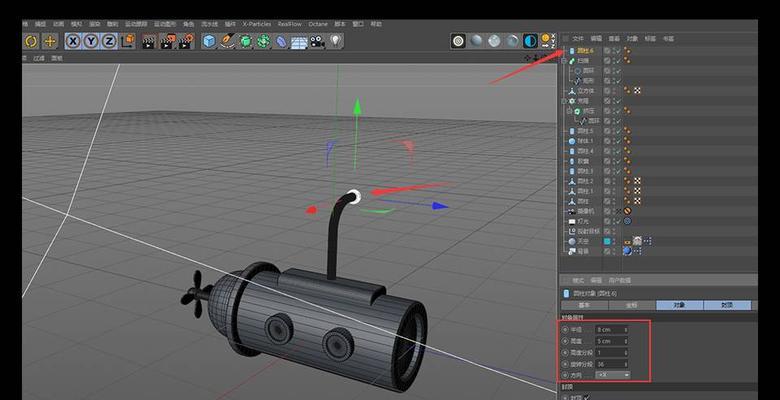780x400 pixels.
Task: Open the RealFlow menu
Action: point(290,24)
